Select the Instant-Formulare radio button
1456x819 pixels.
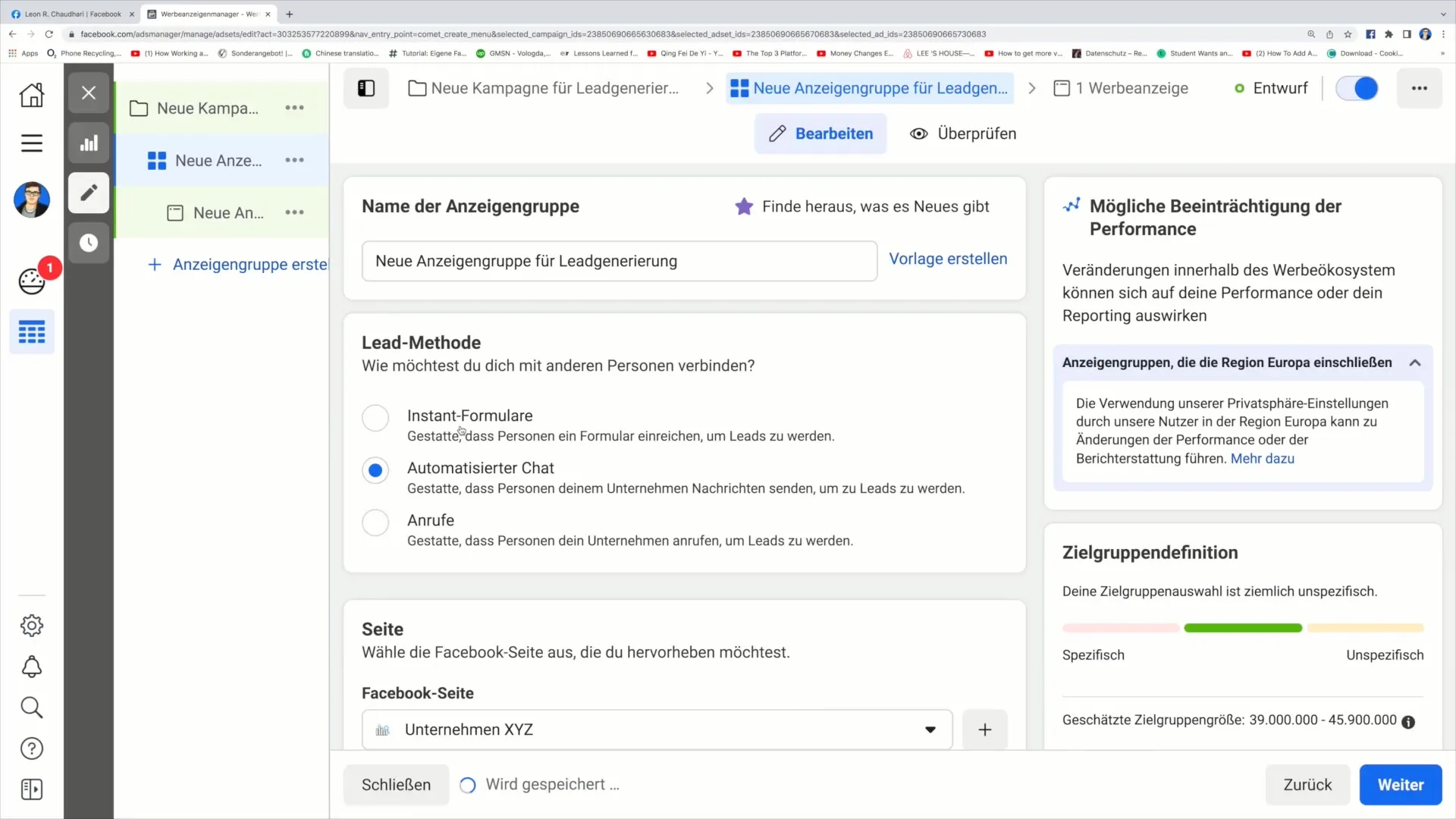(x=376, y=417)
